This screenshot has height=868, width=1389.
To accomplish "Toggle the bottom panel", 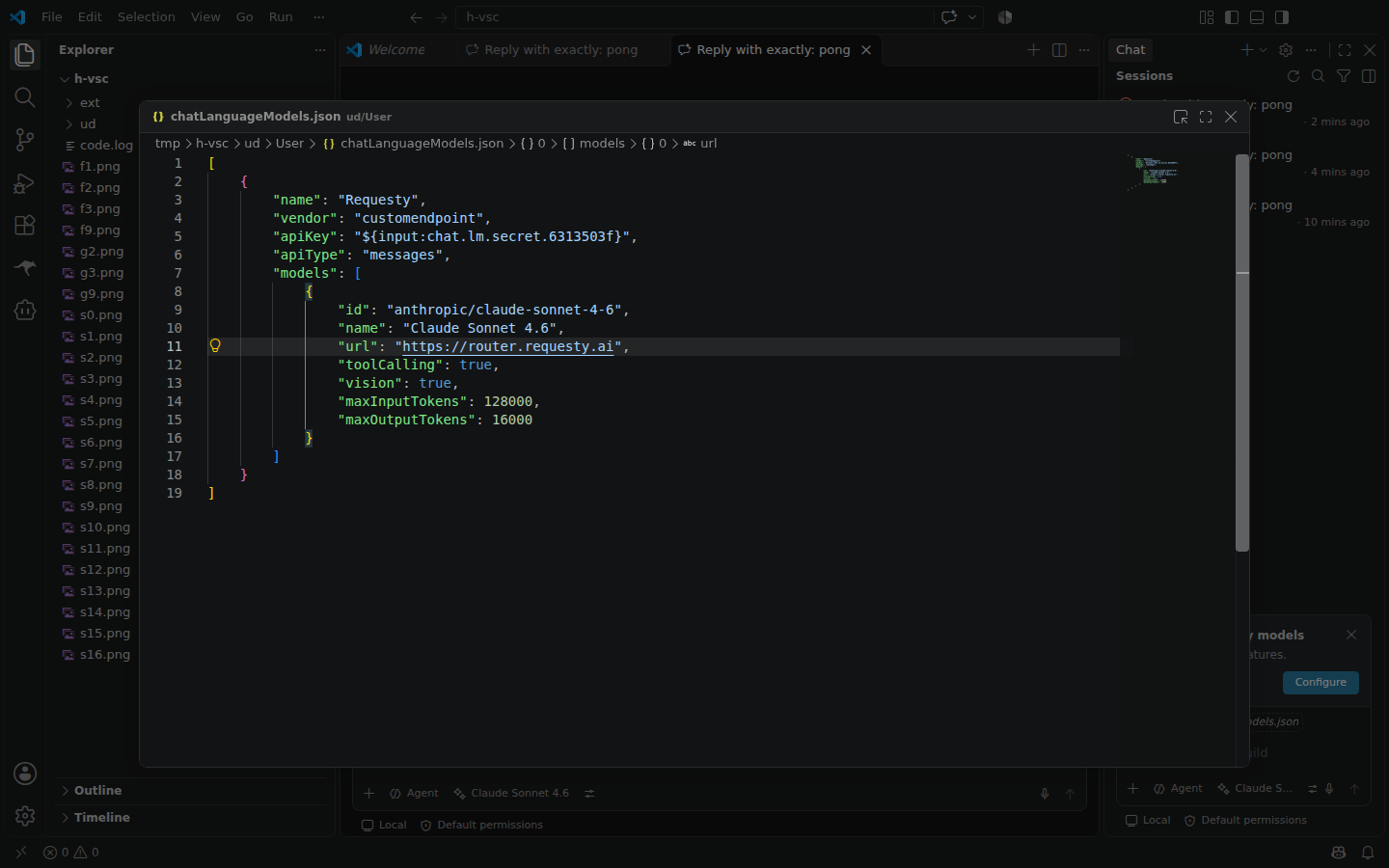I will [x=1257, y=17].
